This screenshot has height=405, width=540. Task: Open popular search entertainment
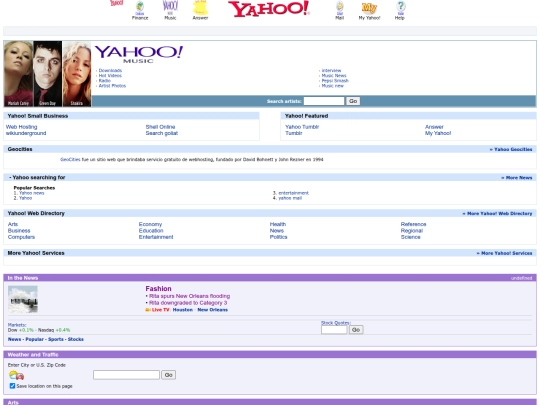click(293, 193)
